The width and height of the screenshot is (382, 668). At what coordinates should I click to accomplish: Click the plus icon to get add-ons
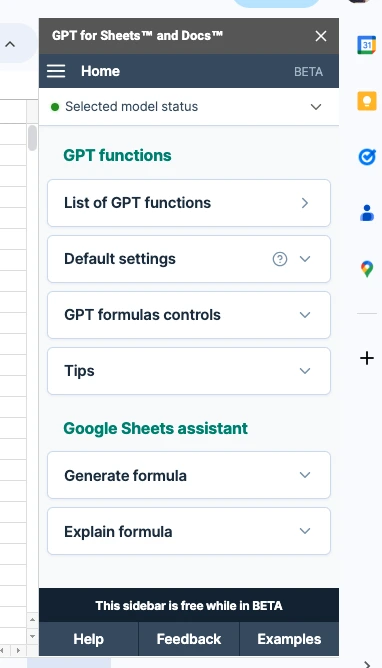pos(367,358)
